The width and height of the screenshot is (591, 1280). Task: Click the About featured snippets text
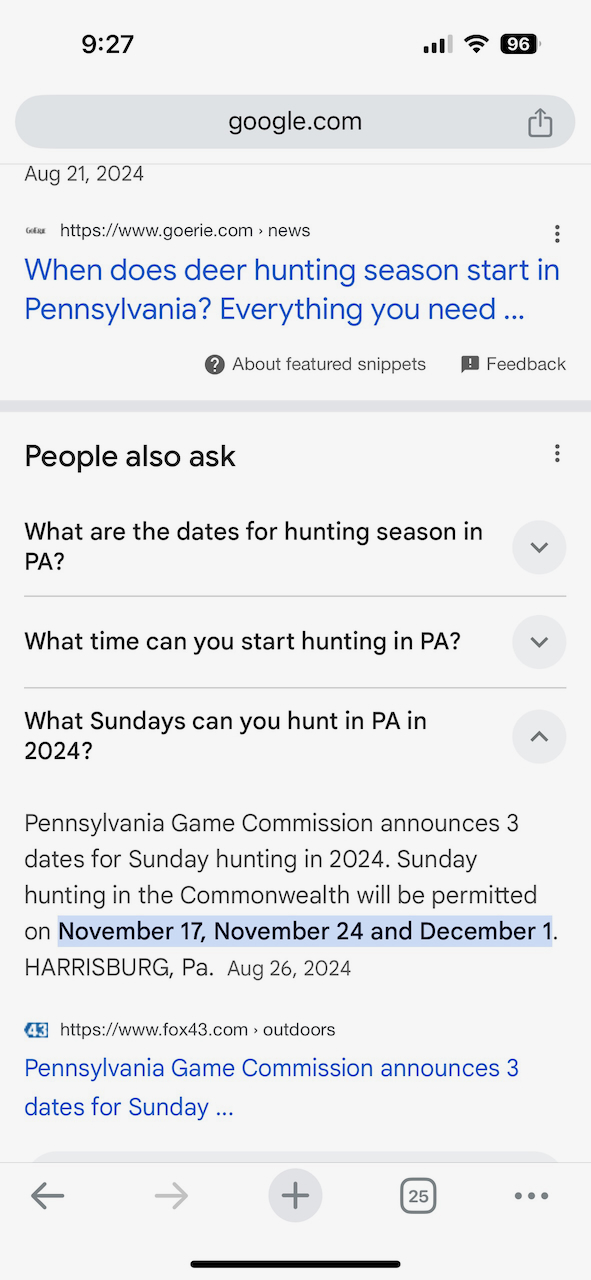pyautogui.click(x=329, y=364)
